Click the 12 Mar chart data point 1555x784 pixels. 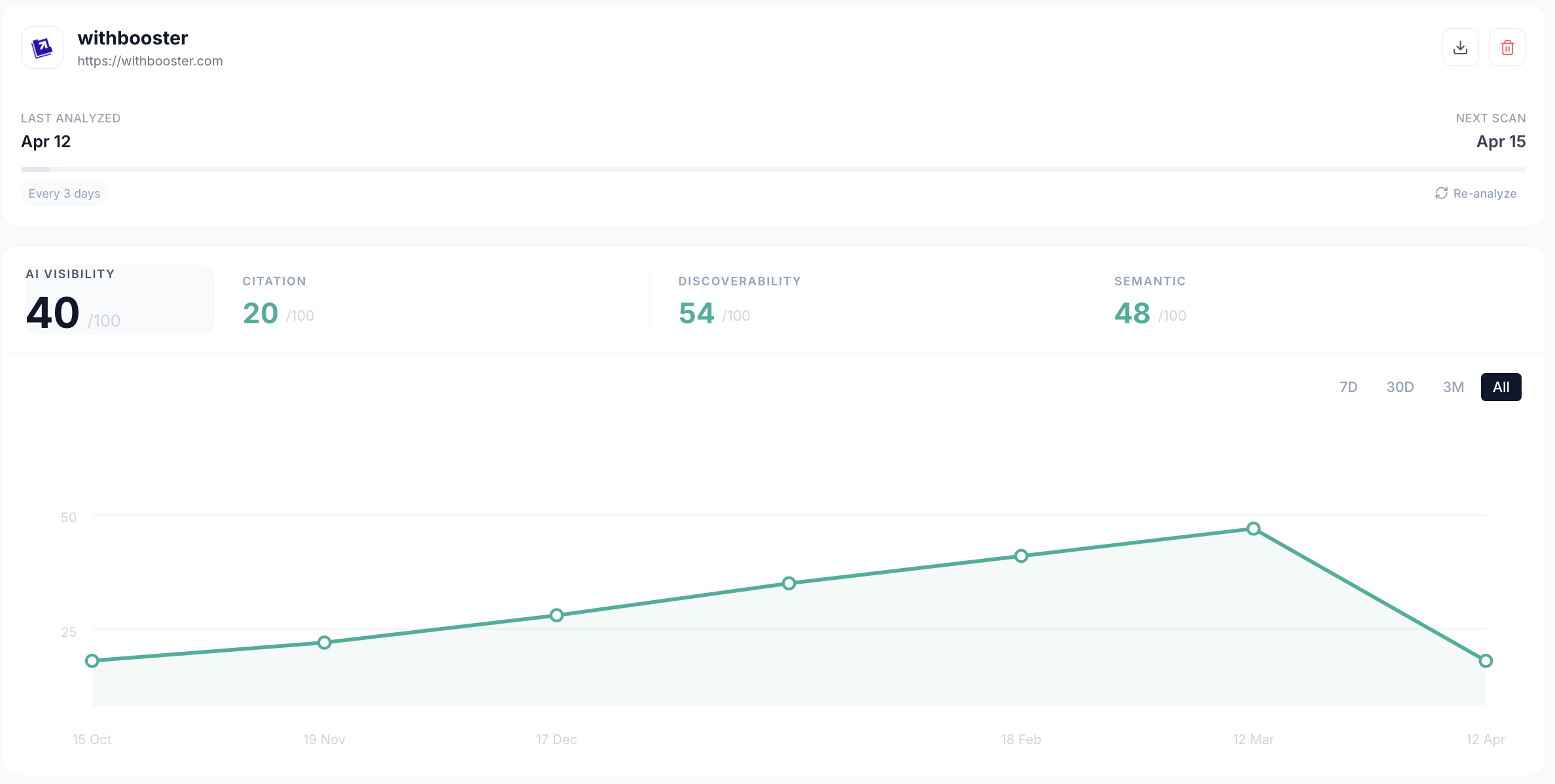[x=1253, y=529]
